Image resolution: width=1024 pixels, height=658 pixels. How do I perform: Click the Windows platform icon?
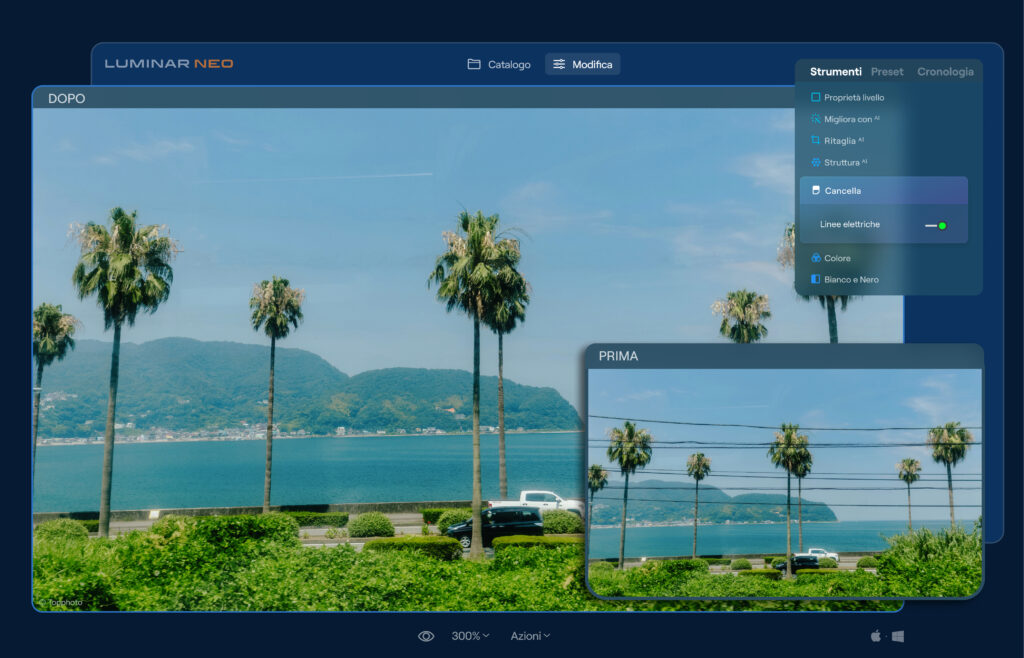898,636
